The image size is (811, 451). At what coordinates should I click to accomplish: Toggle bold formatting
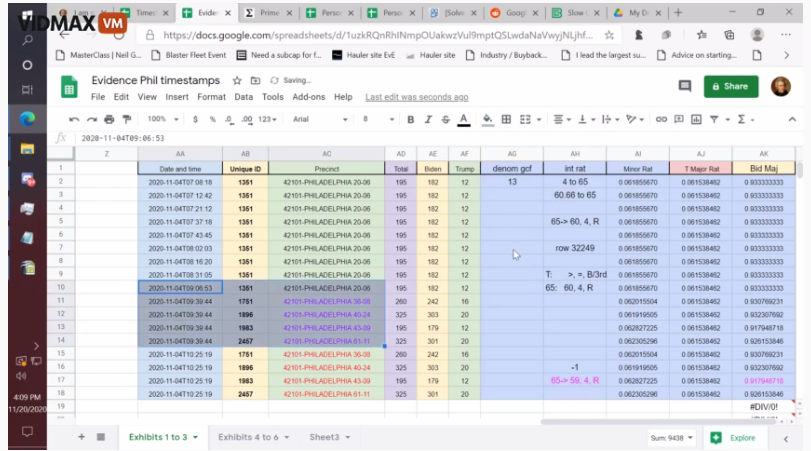[x=411, y=119]
